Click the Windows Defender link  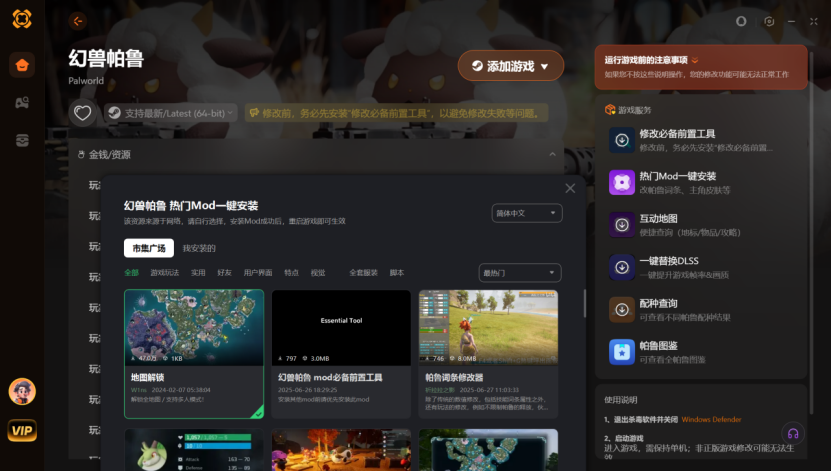point(711,420)
